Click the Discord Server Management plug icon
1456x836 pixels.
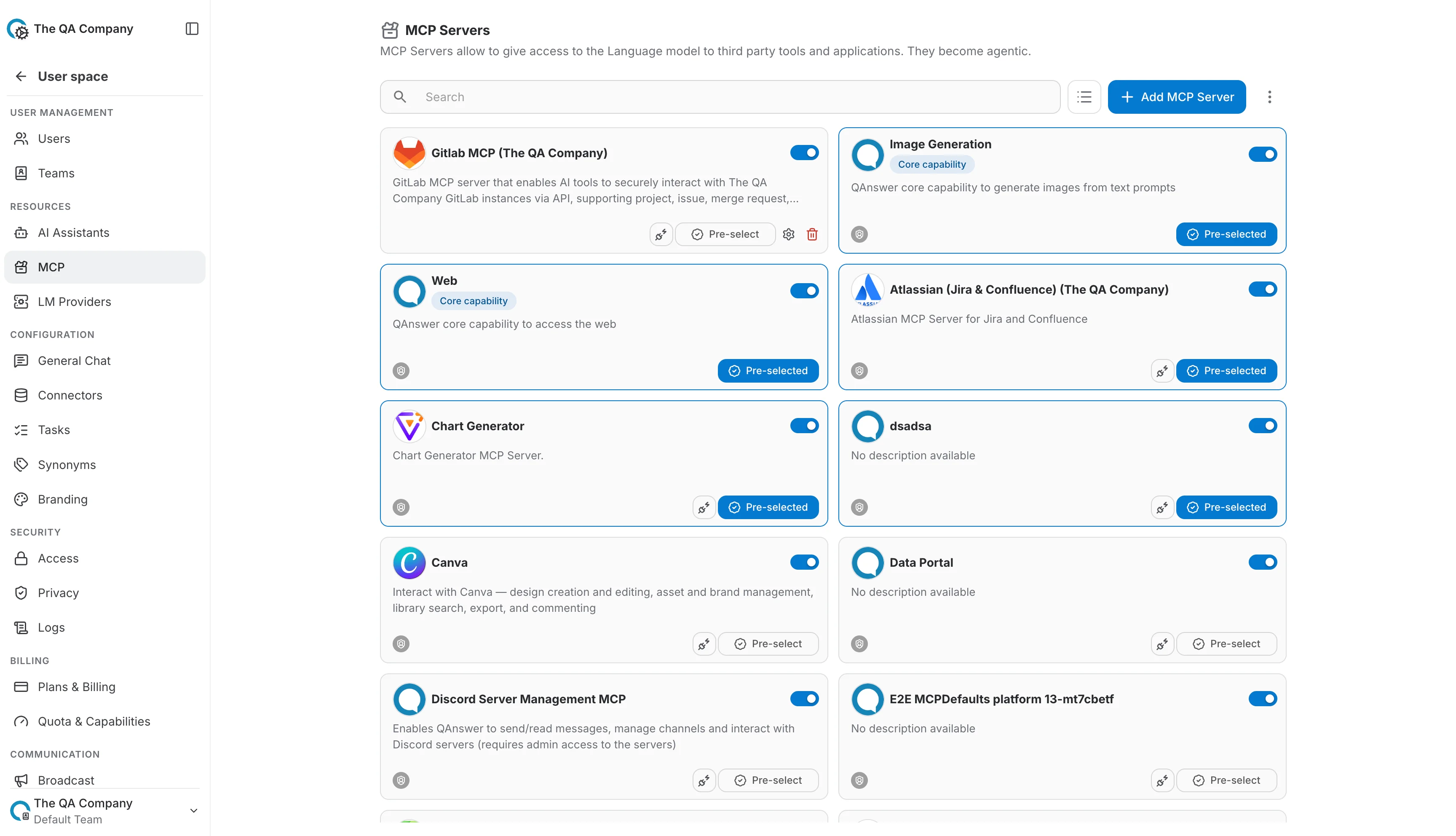click(704, 781)
